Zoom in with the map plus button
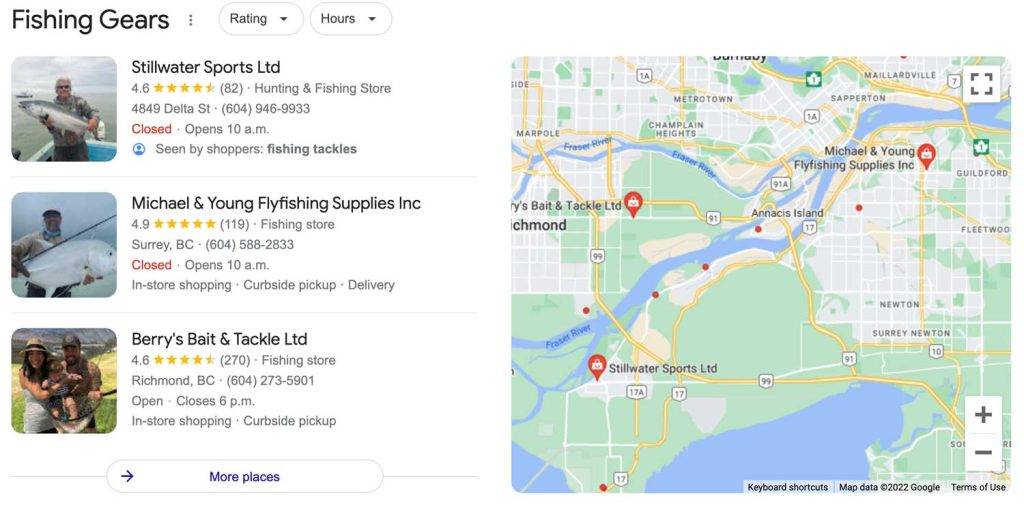The image size is (1024, 505). pyautogui.click(x=983, y=415)
